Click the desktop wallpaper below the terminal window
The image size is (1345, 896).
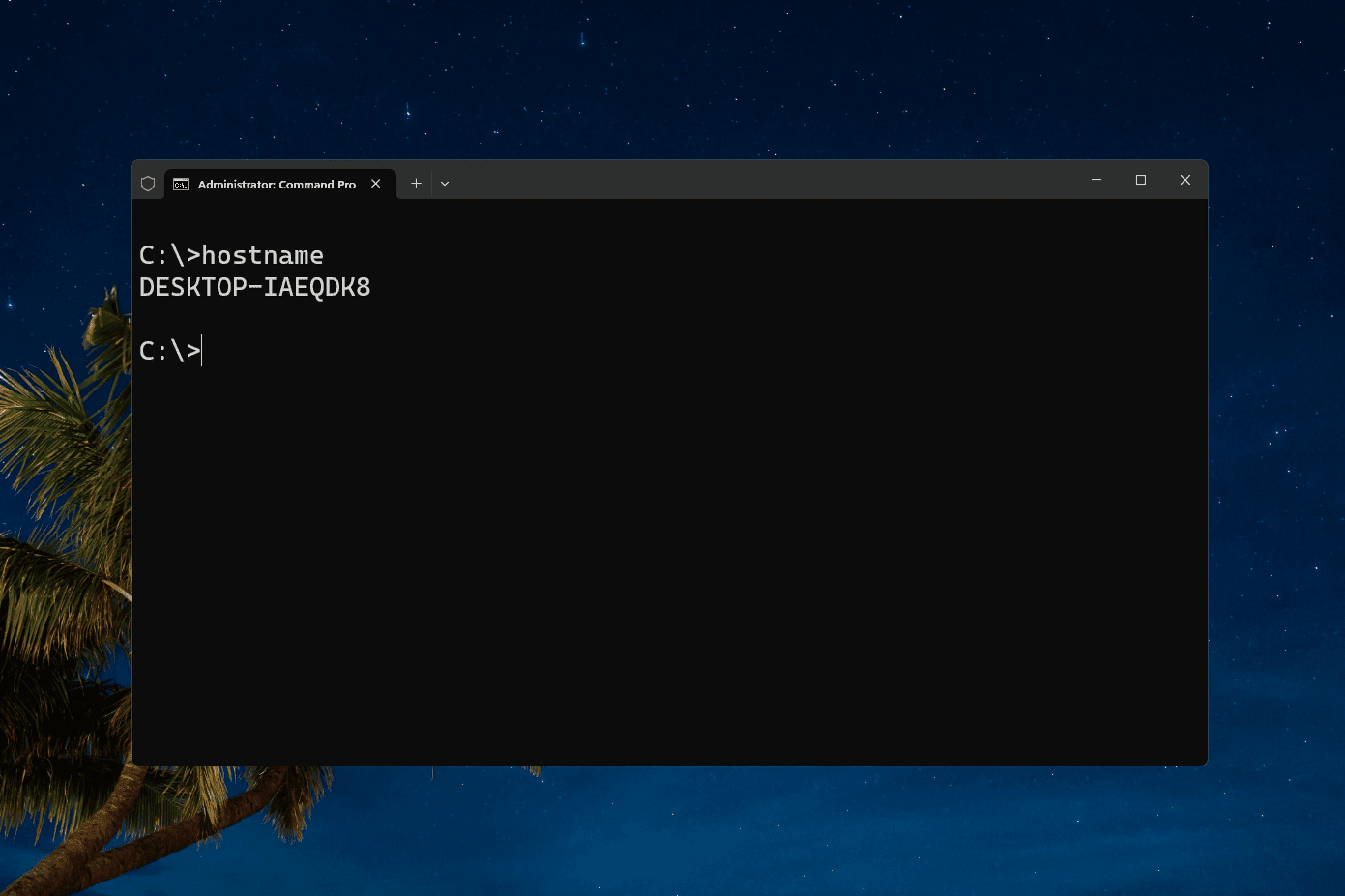click(774, 831)
